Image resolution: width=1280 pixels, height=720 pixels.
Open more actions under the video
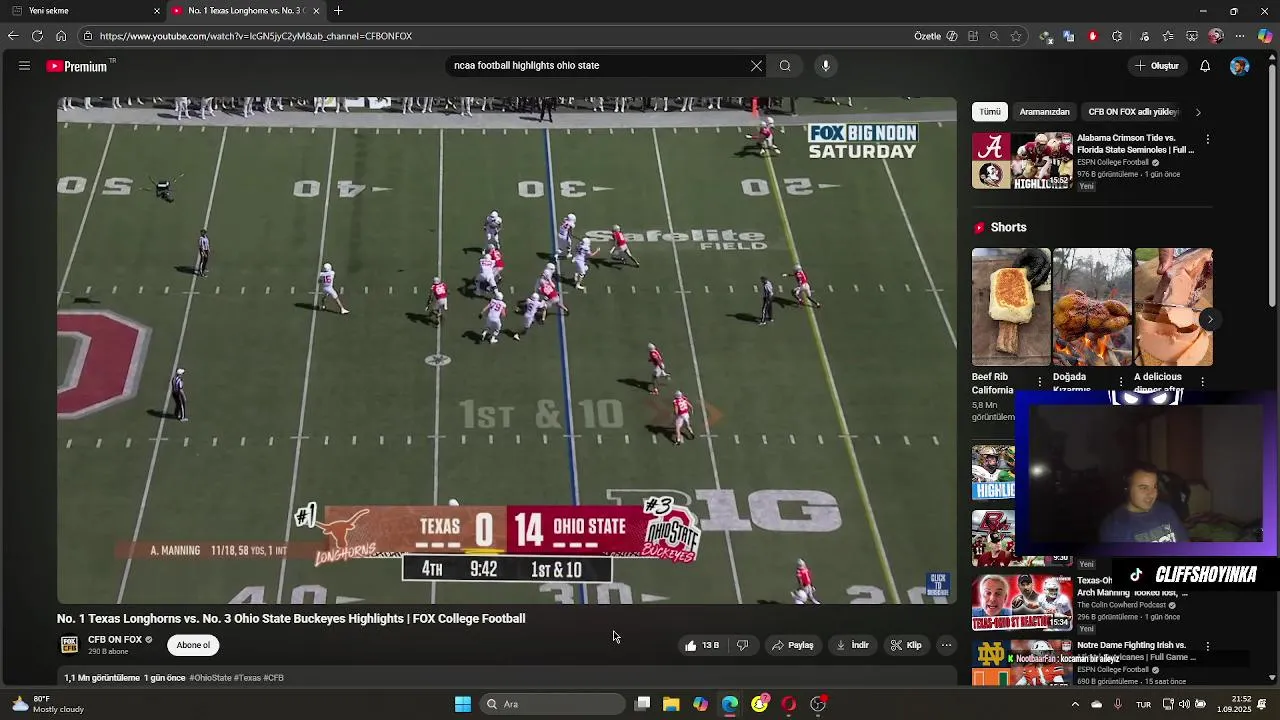[946, 645]
